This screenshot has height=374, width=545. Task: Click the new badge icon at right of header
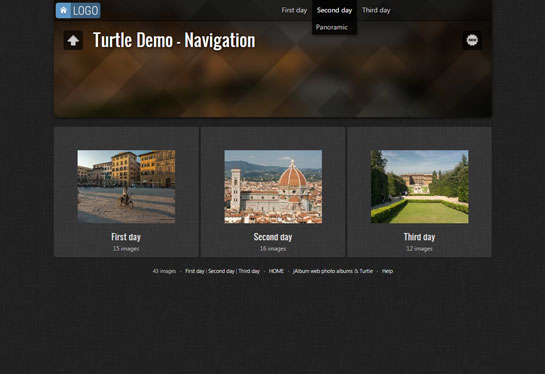472,40
